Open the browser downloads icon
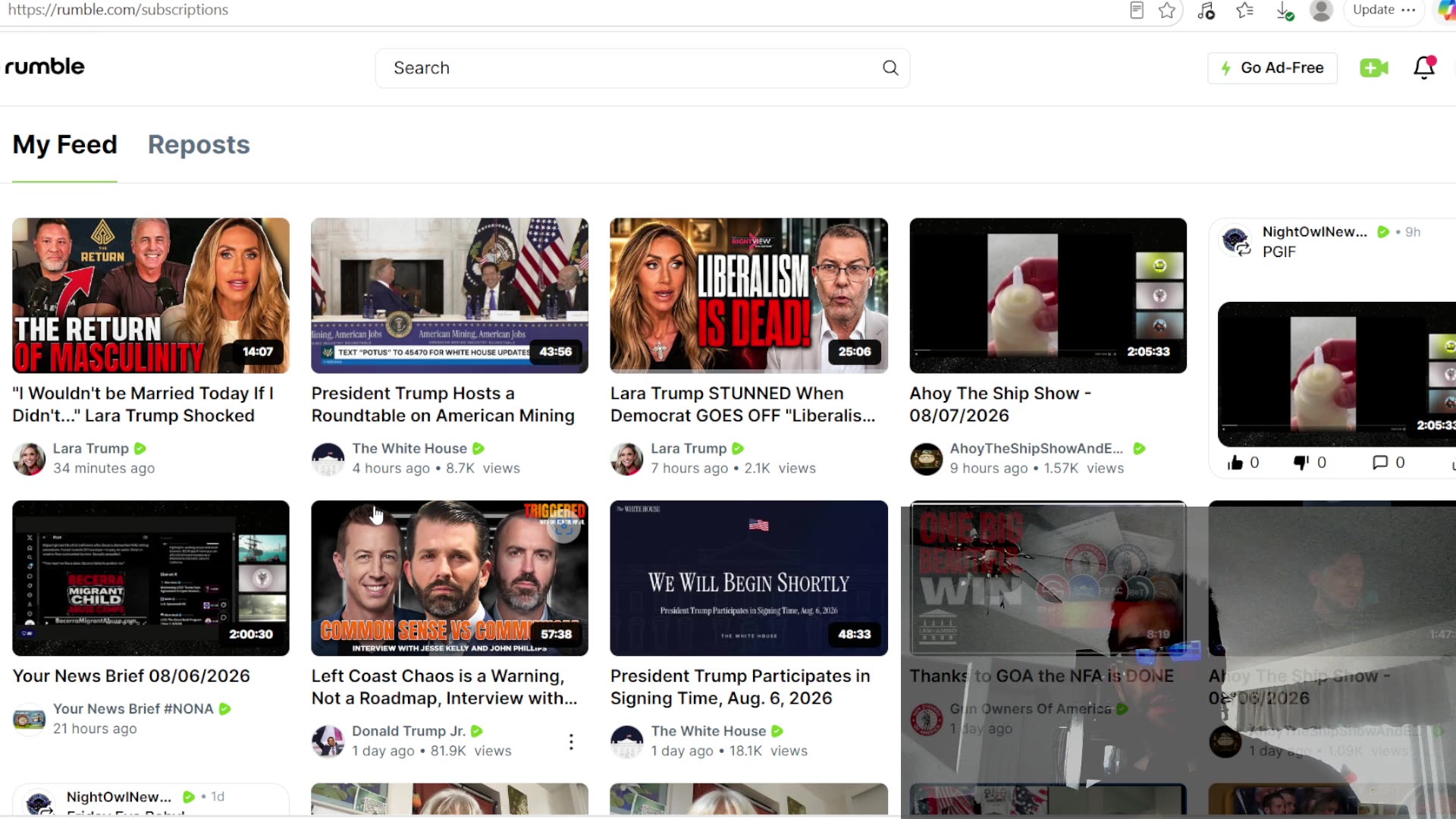 pyautogui.click(x=1284, y=11)
